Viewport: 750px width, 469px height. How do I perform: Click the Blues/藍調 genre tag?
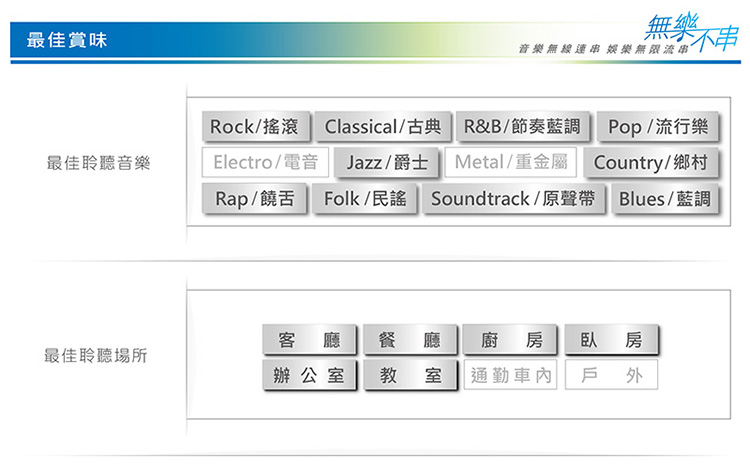665,198
